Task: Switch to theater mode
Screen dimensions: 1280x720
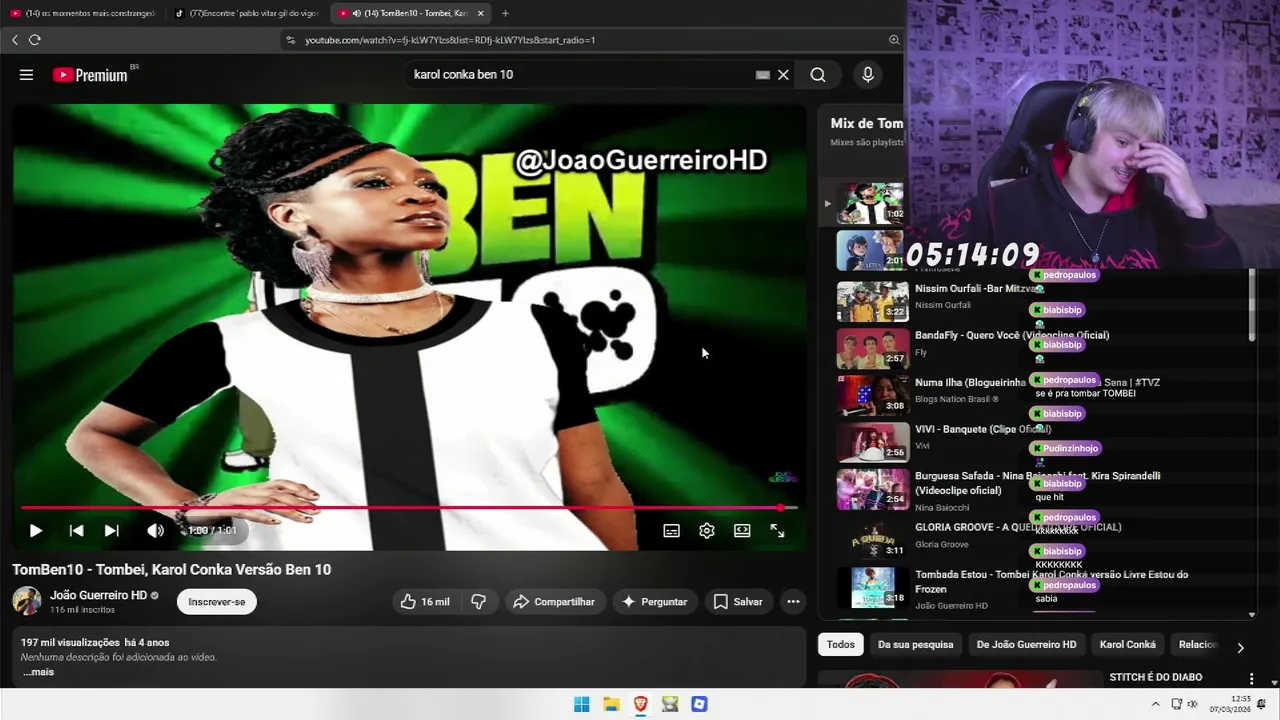Action: 742,531
